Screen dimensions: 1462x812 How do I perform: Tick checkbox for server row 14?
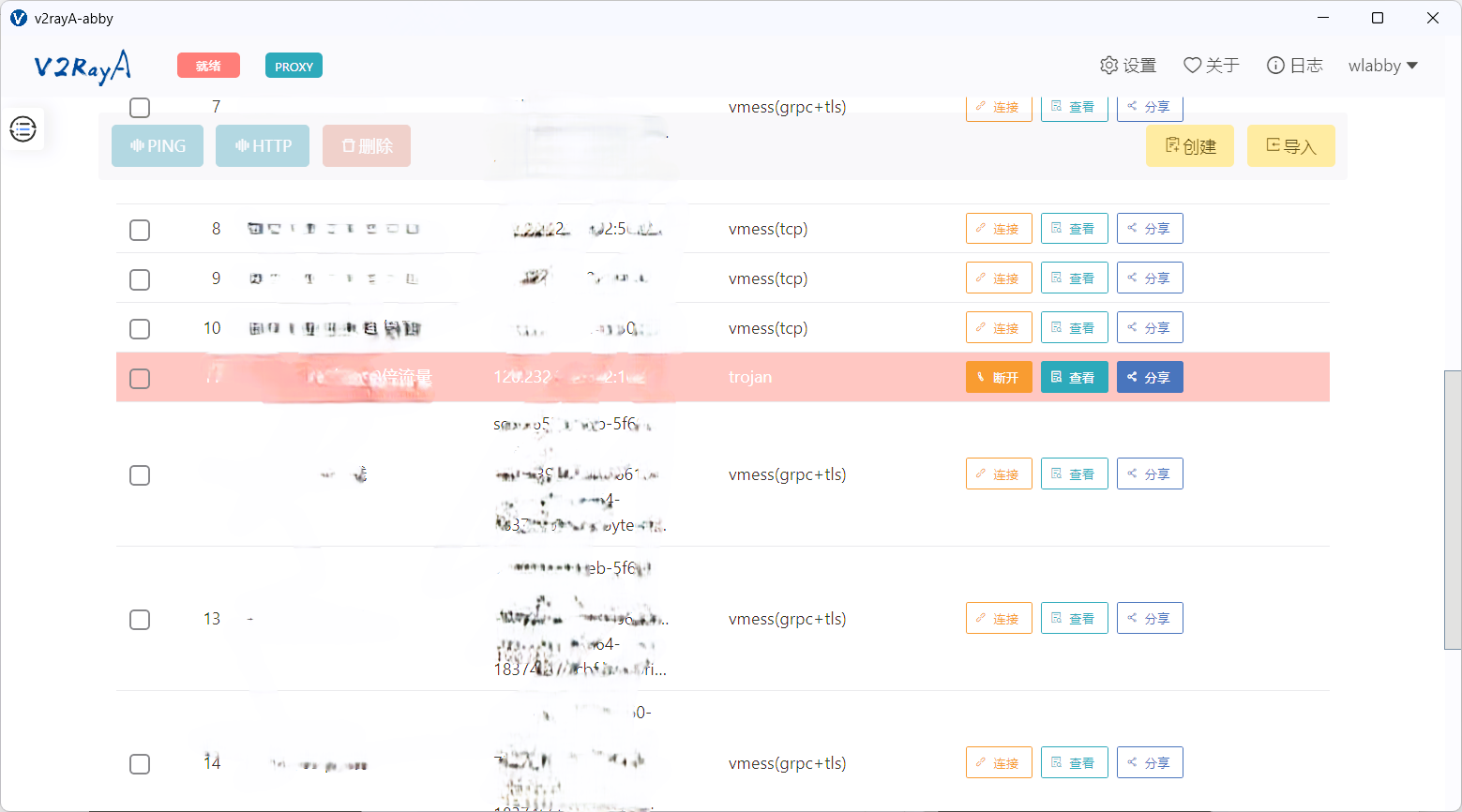pyautogui.click(x=140, y=764)
